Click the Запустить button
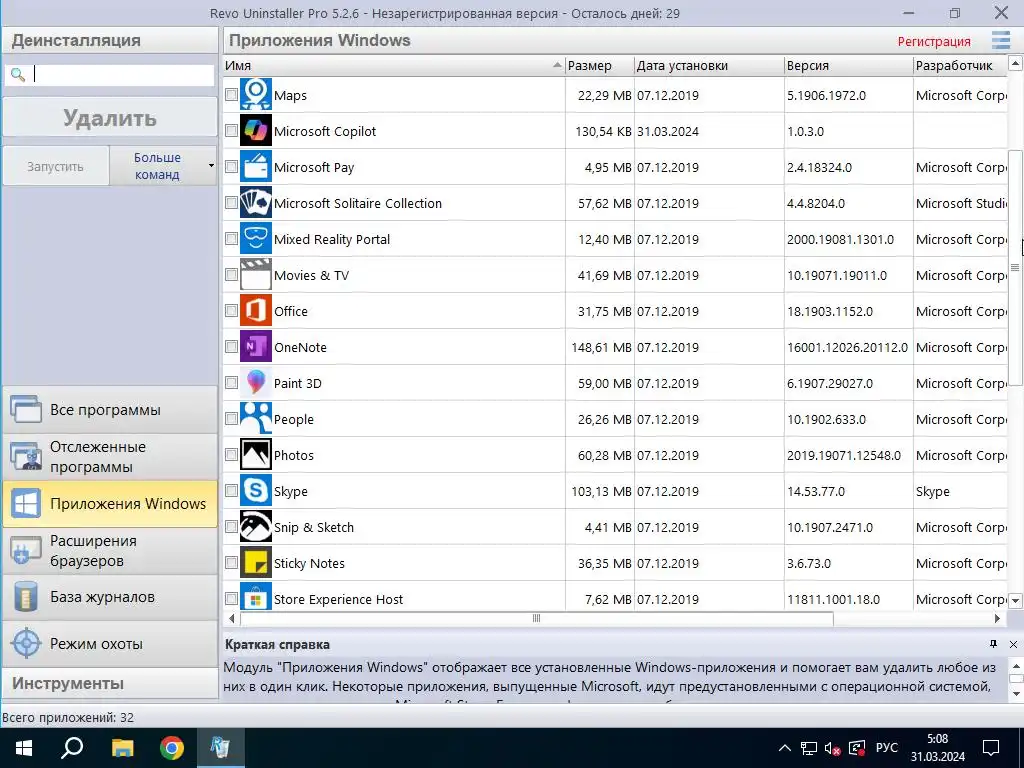1024x768 pixels. (56, 166)
